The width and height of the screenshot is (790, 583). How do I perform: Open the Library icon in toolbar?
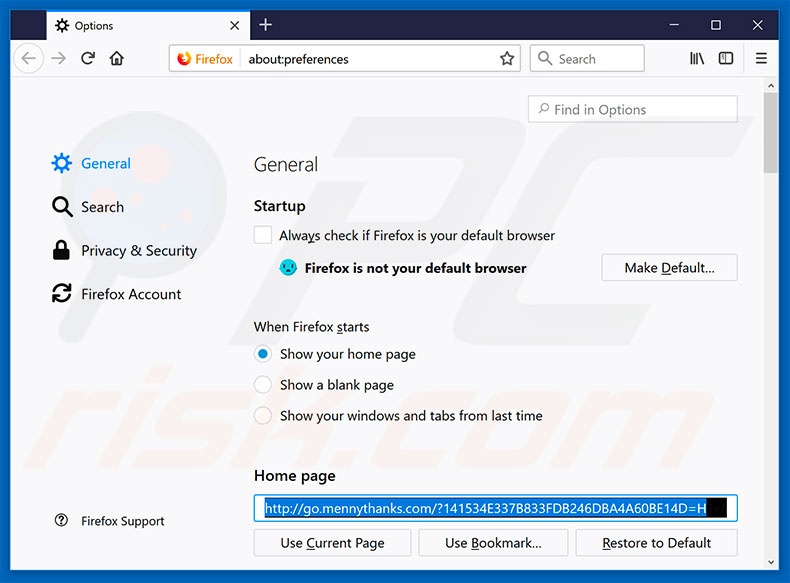point(697,59)
